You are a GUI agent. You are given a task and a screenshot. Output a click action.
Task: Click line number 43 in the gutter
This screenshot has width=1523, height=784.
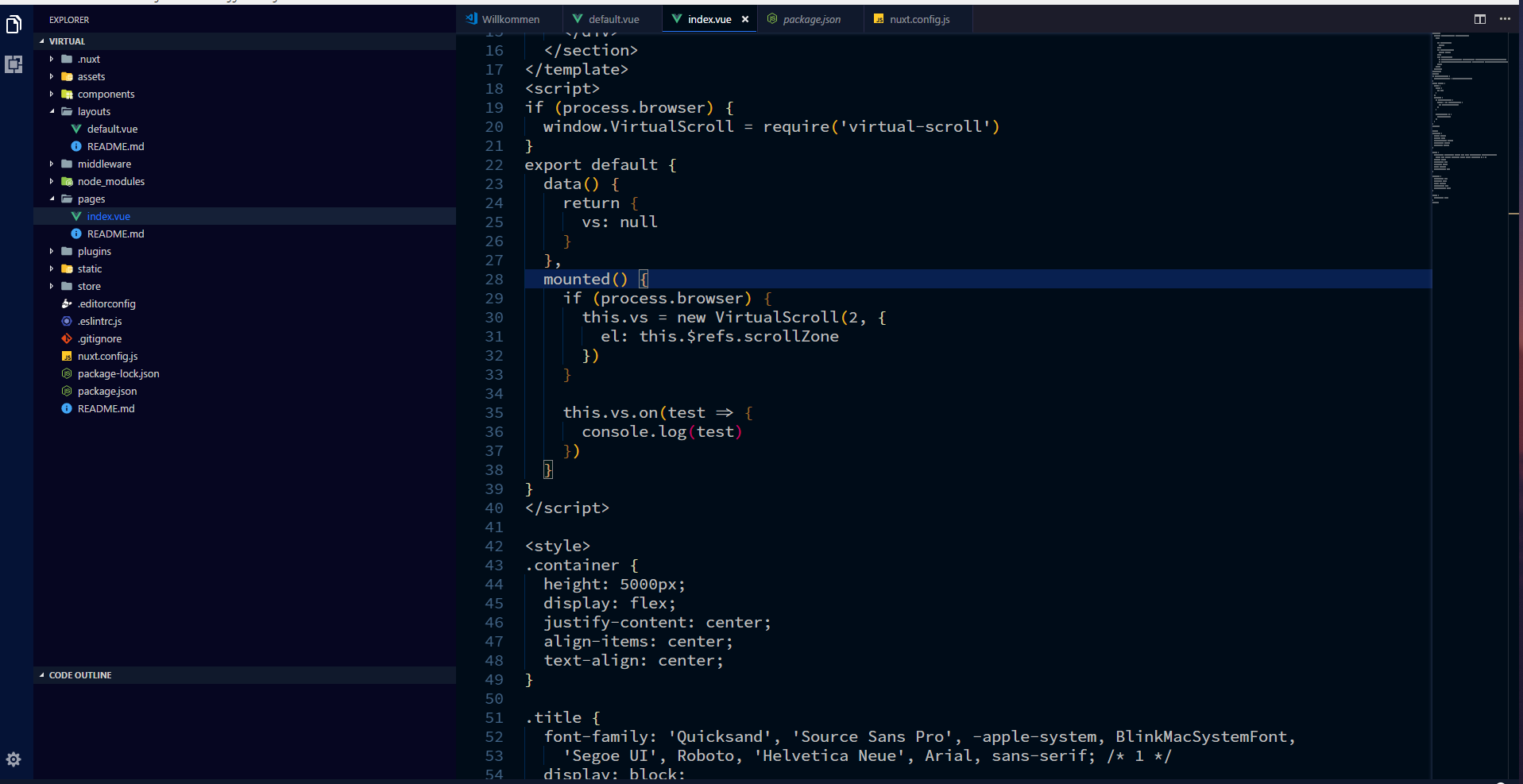pos(494,566)
